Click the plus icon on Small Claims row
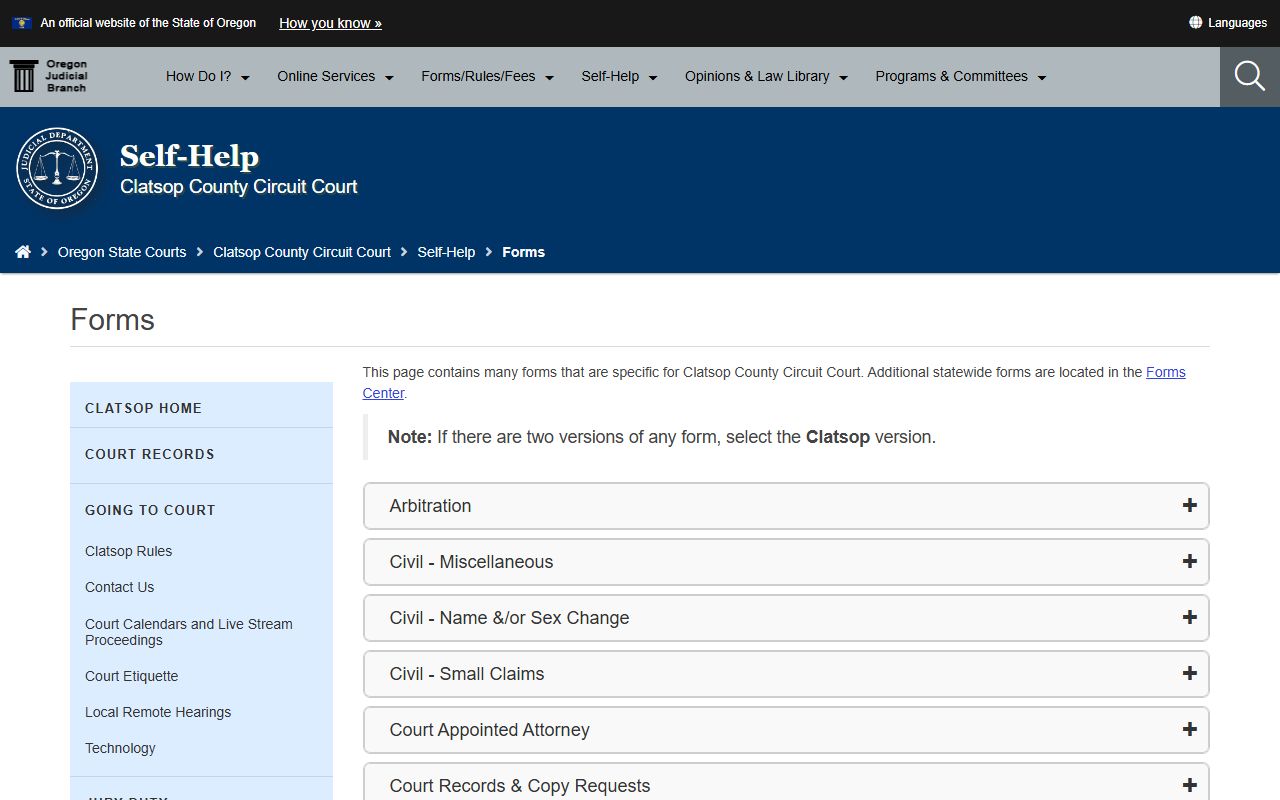This screenshot has height=800, width=1280. pos(1189,674)
